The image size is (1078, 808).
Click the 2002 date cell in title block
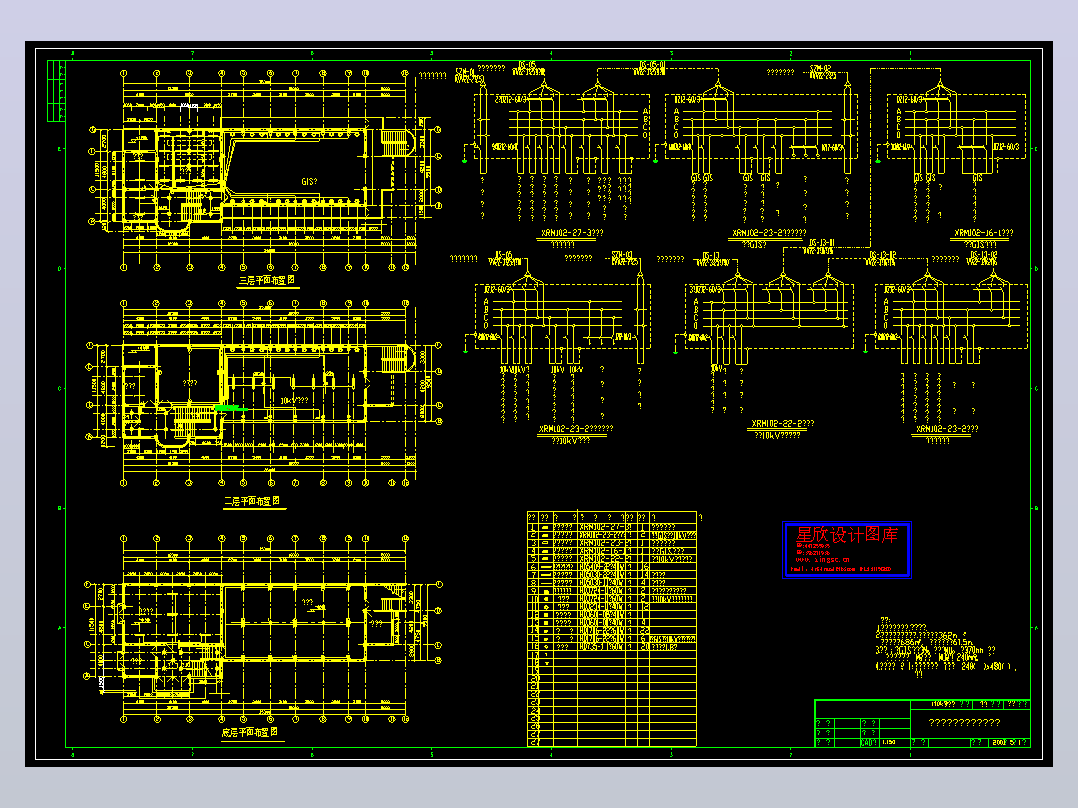[x=1009, y=743]
